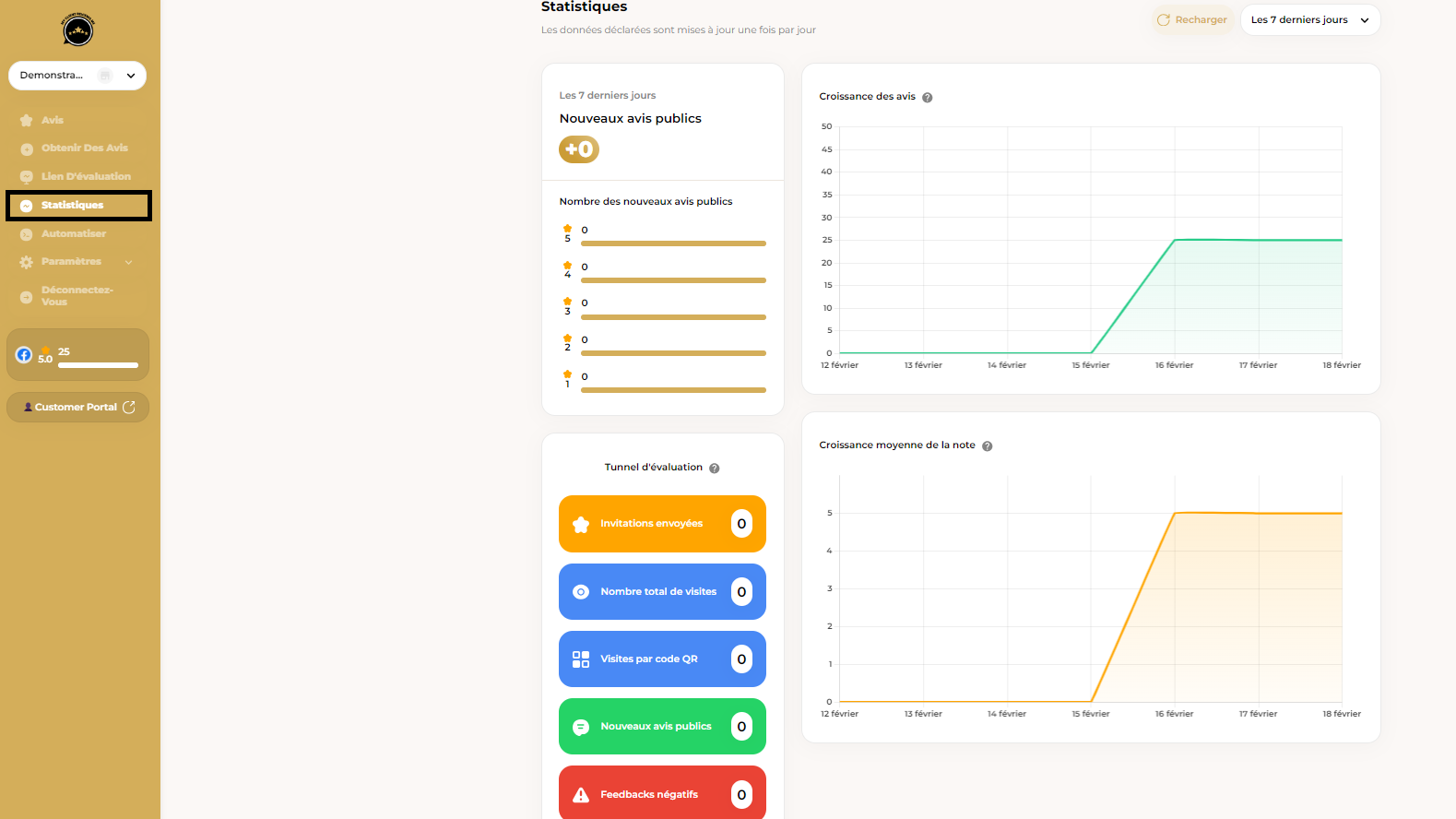Open the Demonstra... account dropdown
Viewport: 1456px width, 819px height.
pos(77,76)
